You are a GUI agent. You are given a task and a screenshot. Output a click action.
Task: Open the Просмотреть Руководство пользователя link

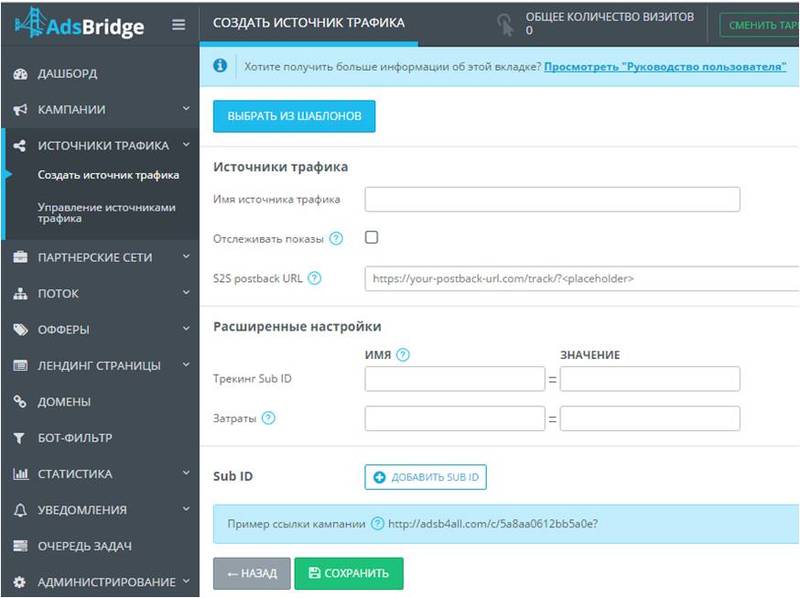[665, 66]
